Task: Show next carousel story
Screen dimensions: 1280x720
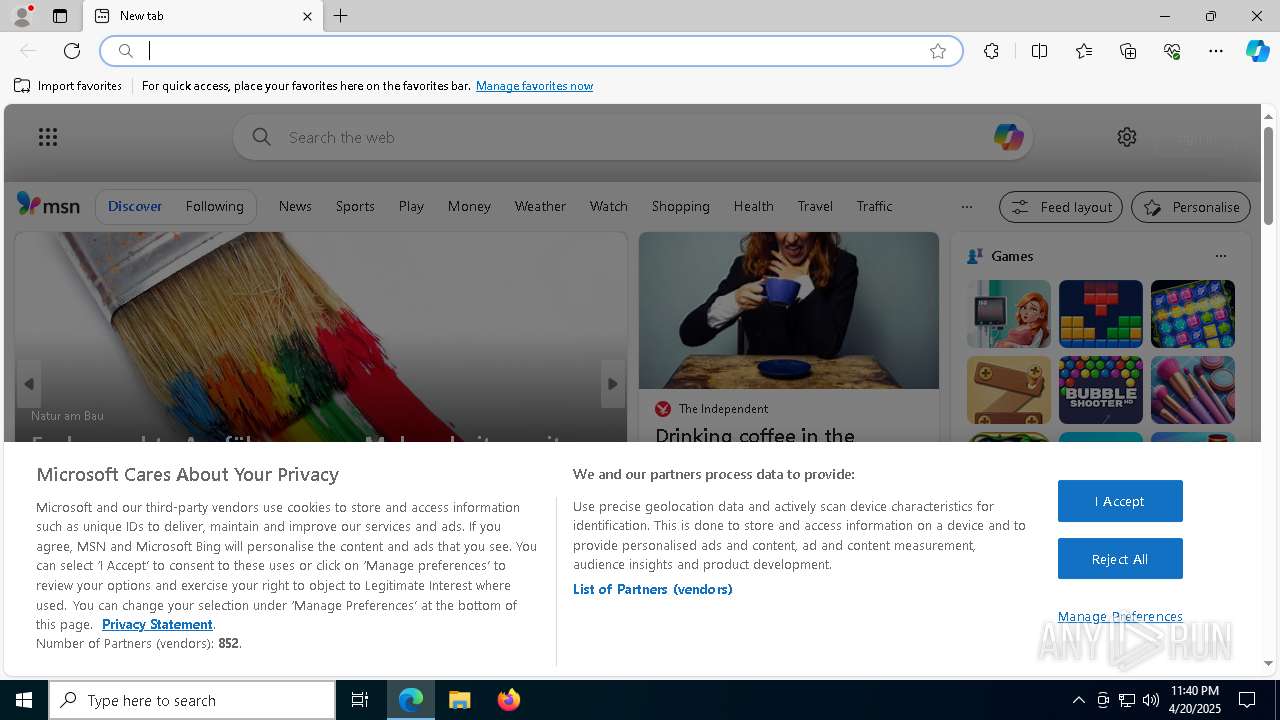Action: click(613, 384)
